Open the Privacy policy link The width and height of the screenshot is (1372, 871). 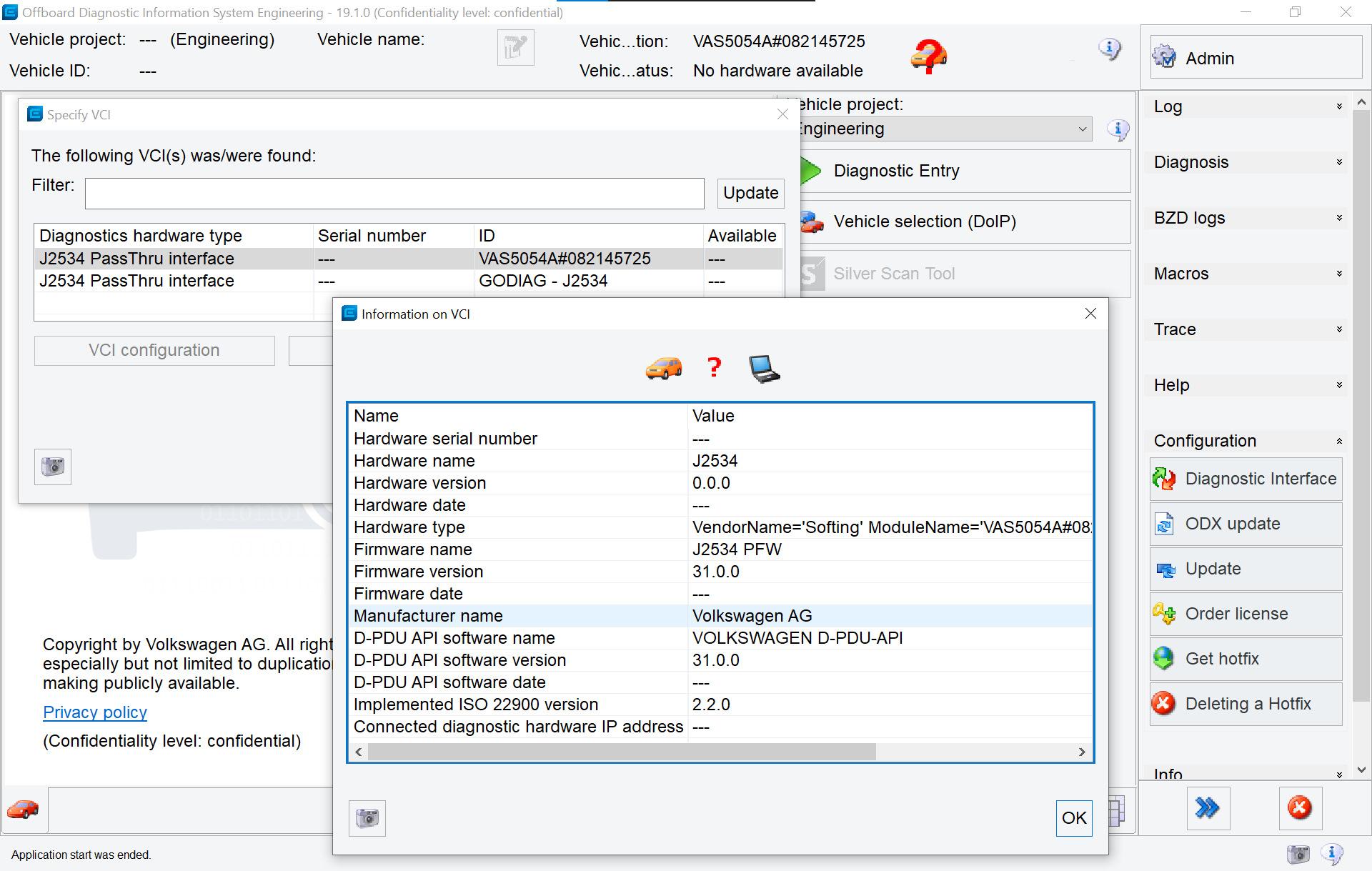pyautogui.click(x=95, y=712)
